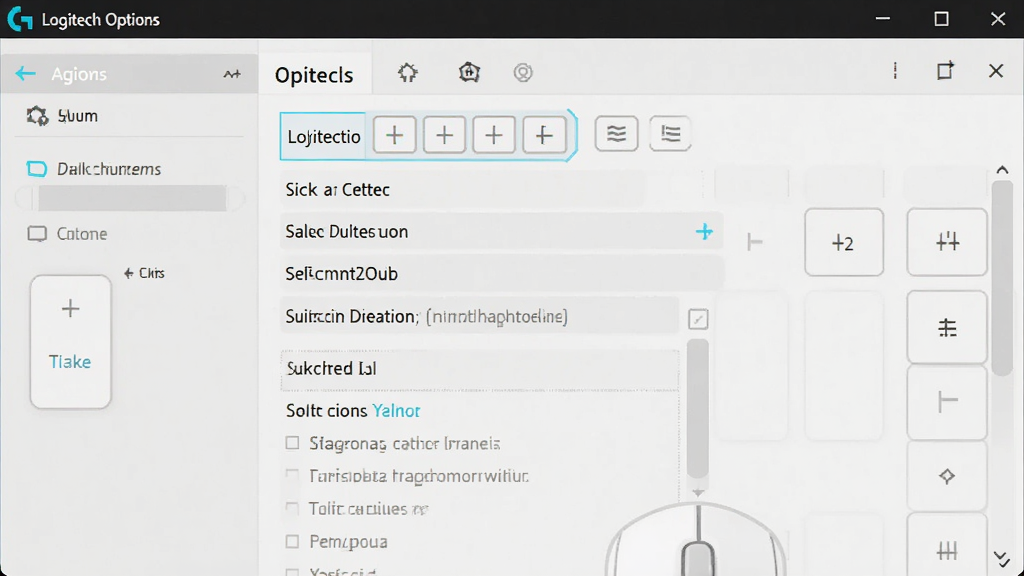Screen dimensions: 1024x576
Task: Toggle the Stagronas cather Iraneis checkbox
Action: click(x=292, y=443)
